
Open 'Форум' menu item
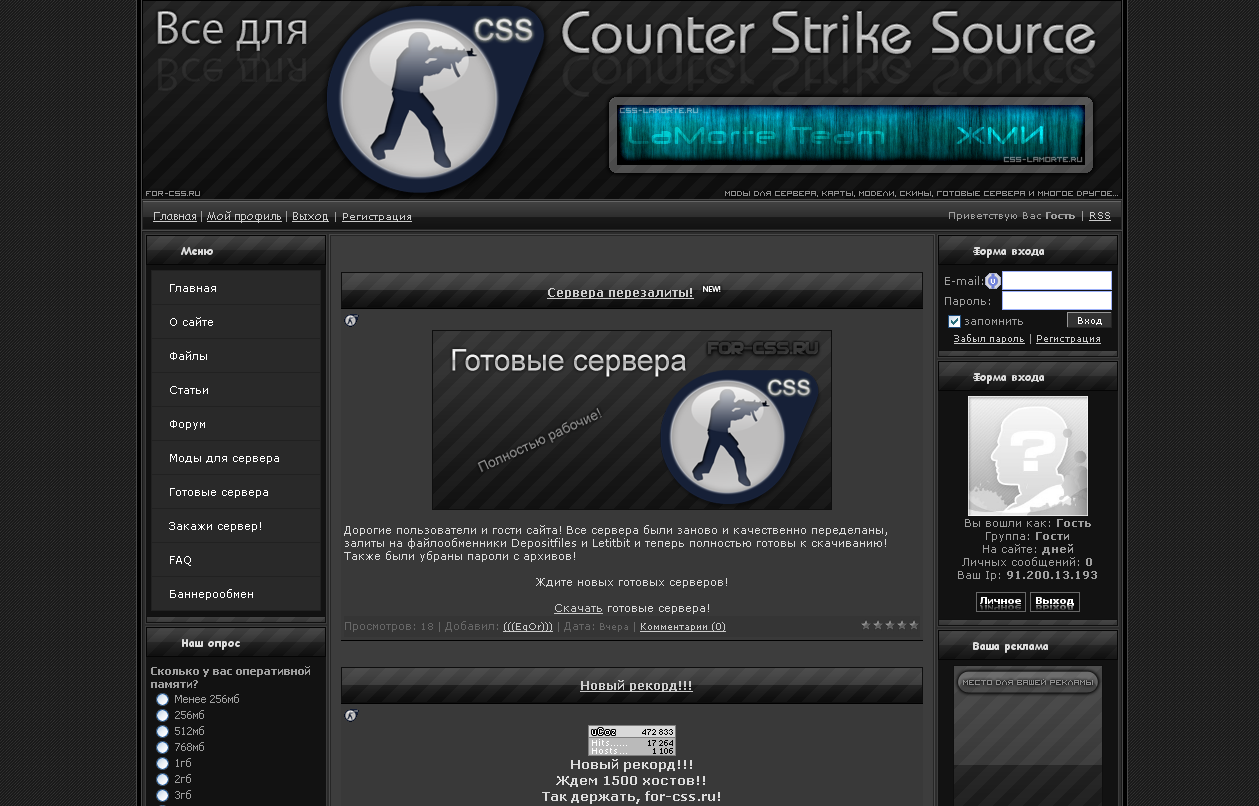click(x=236, y=424)
